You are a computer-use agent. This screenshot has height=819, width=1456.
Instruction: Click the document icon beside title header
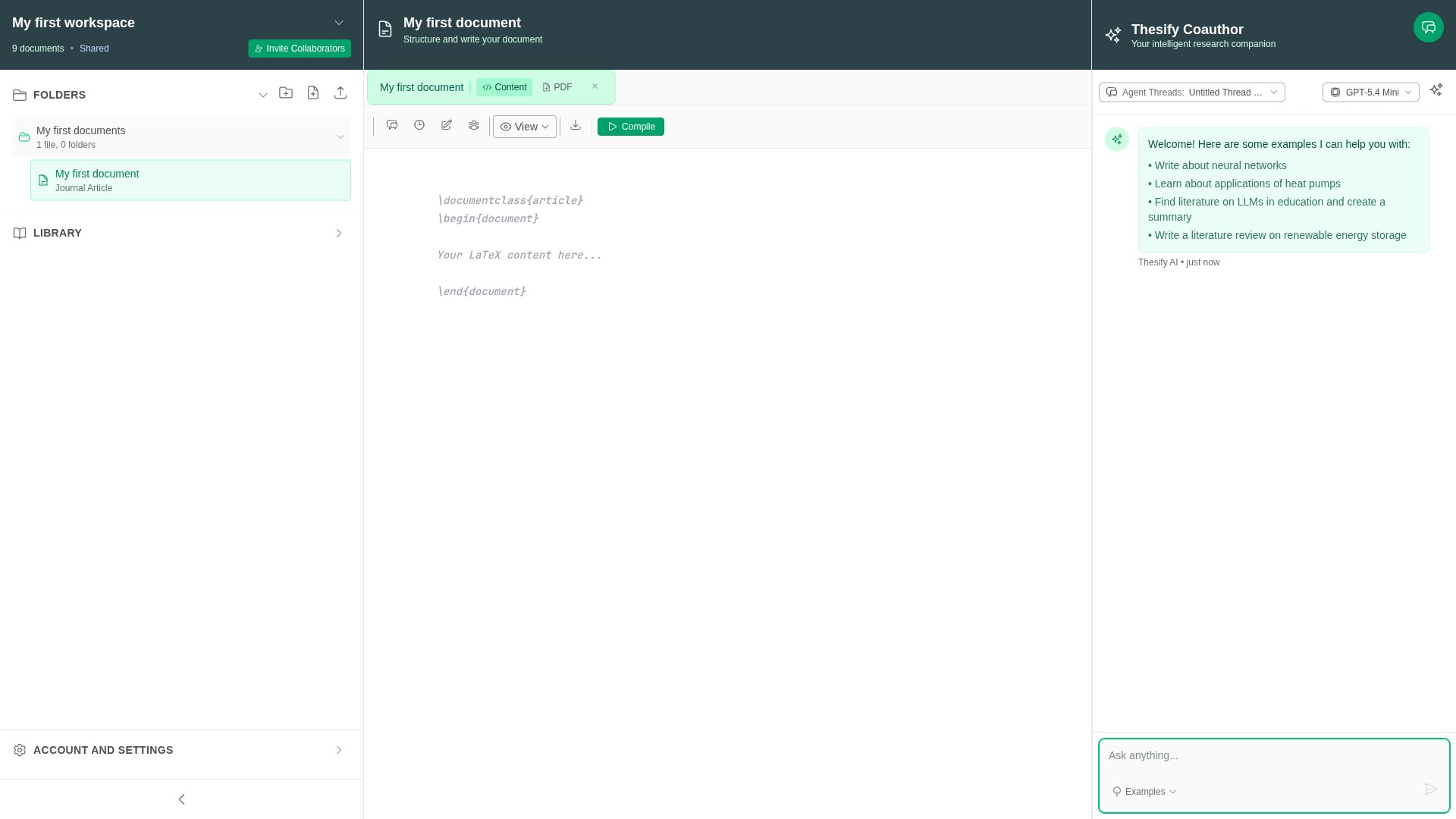click(385, 29)
